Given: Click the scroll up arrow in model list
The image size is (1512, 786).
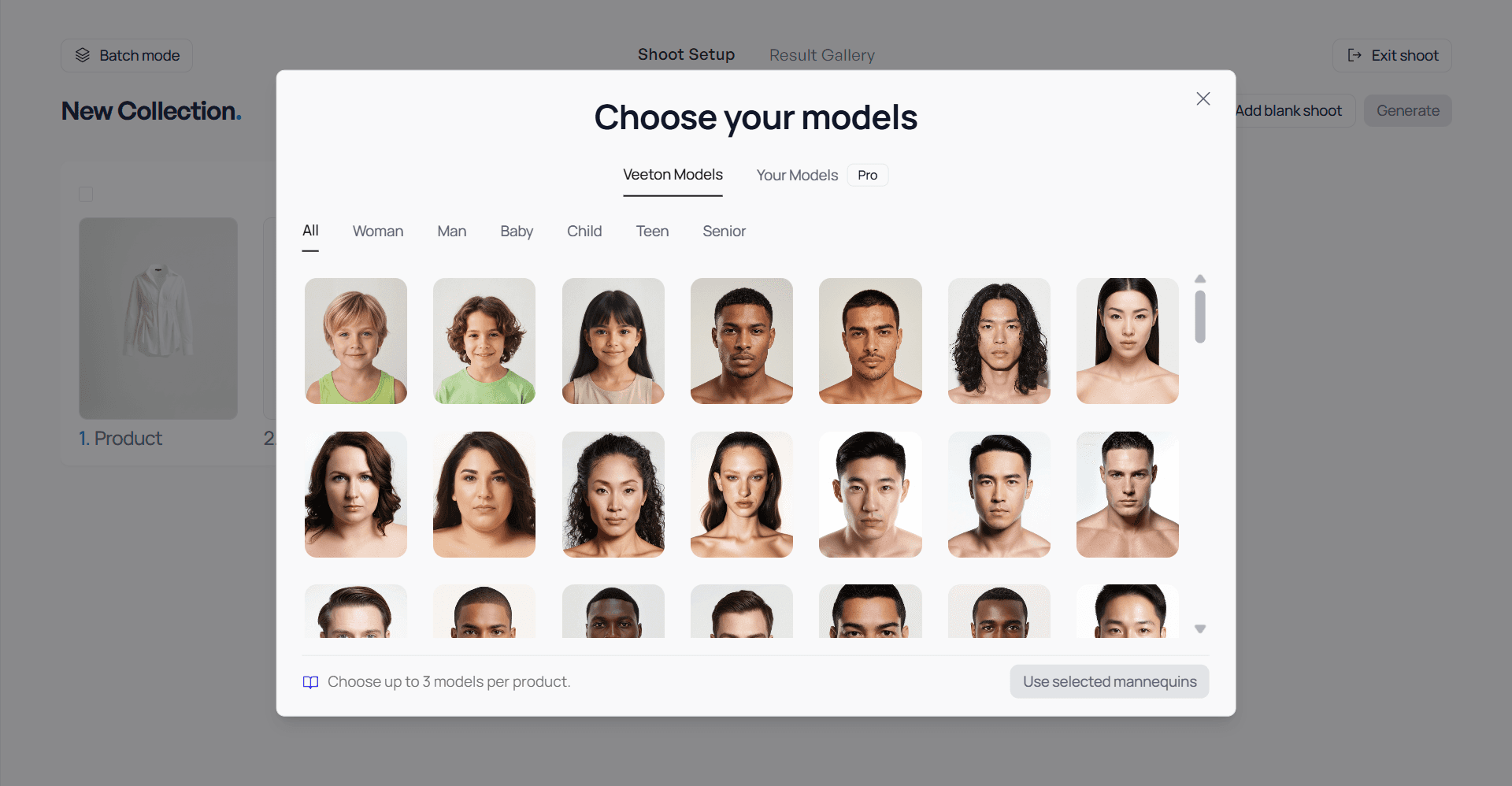Looking at the screenshot, I should click(x=1200, y=279).
